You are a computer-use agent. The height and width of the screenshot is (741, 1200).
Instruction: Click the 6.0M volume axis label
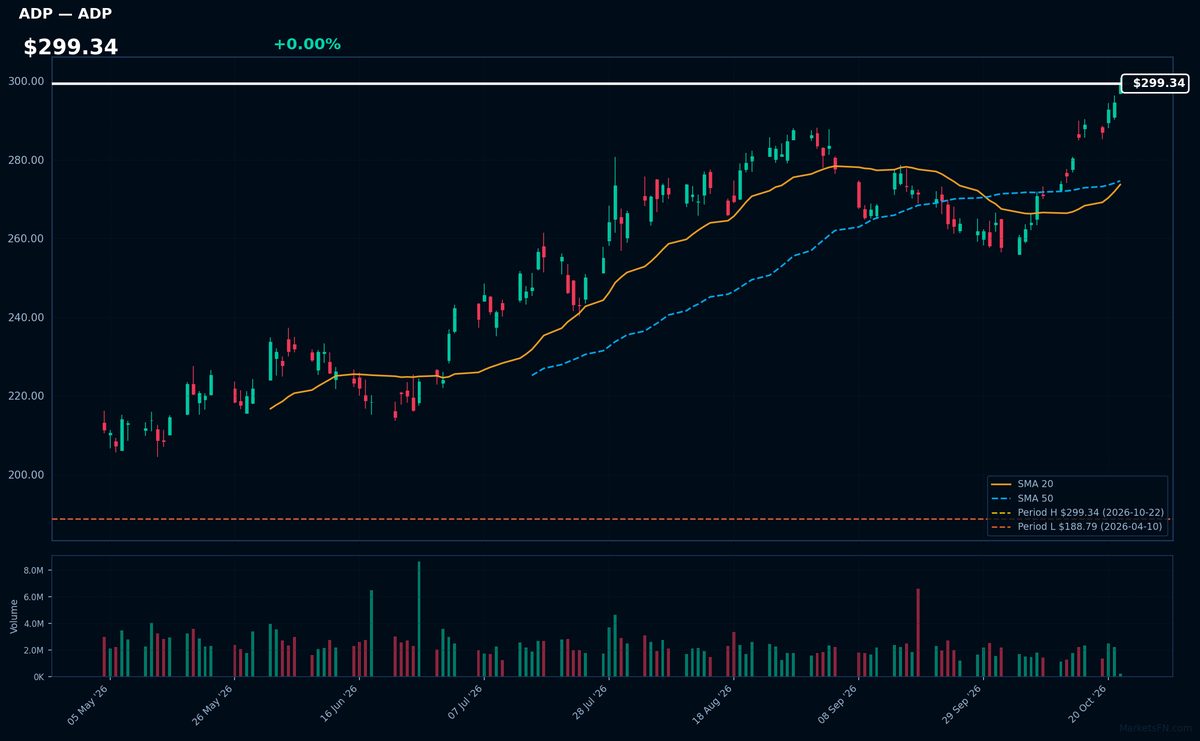34,597
